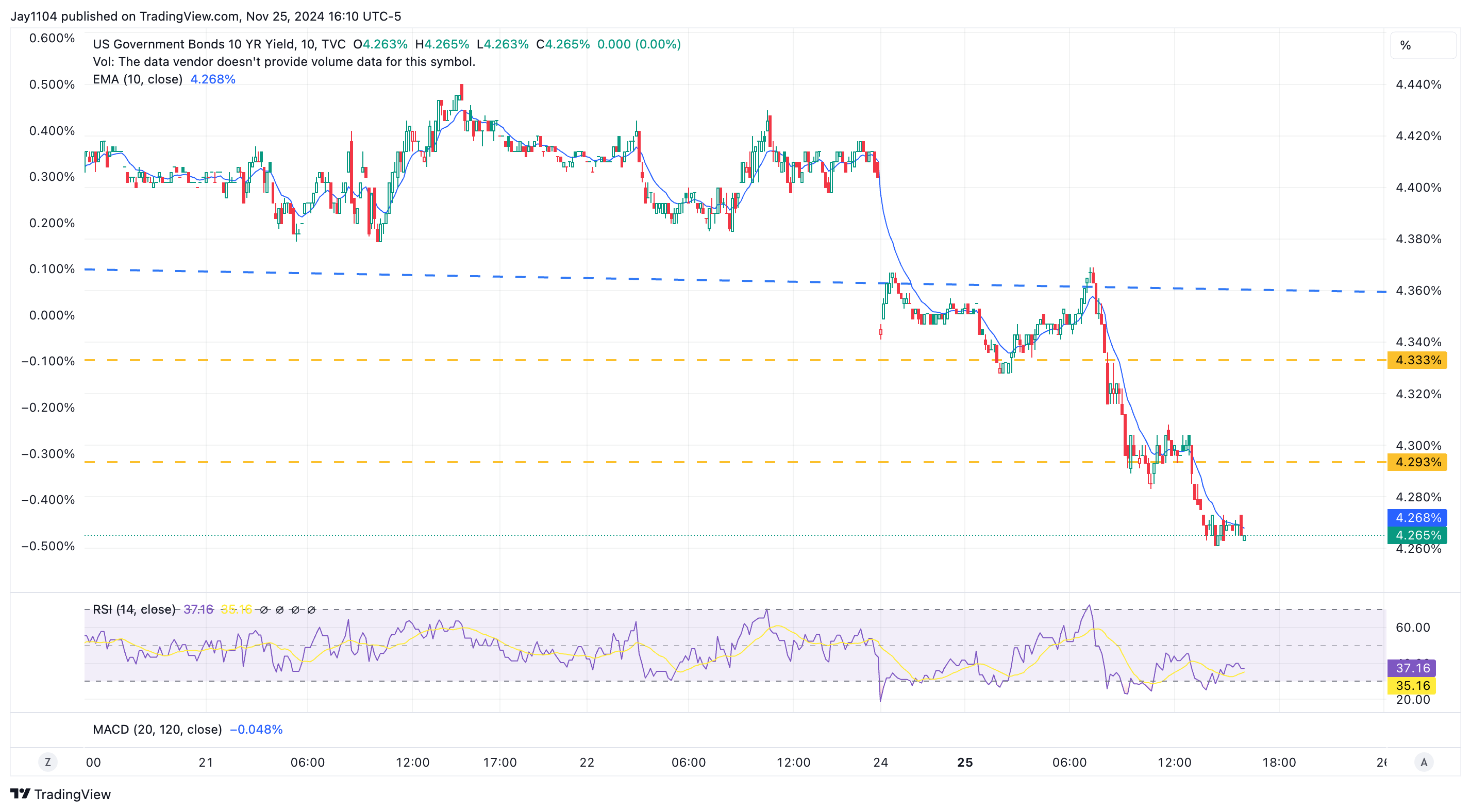
Task: Toggle auto scale A button
Action: (1424, 762)
